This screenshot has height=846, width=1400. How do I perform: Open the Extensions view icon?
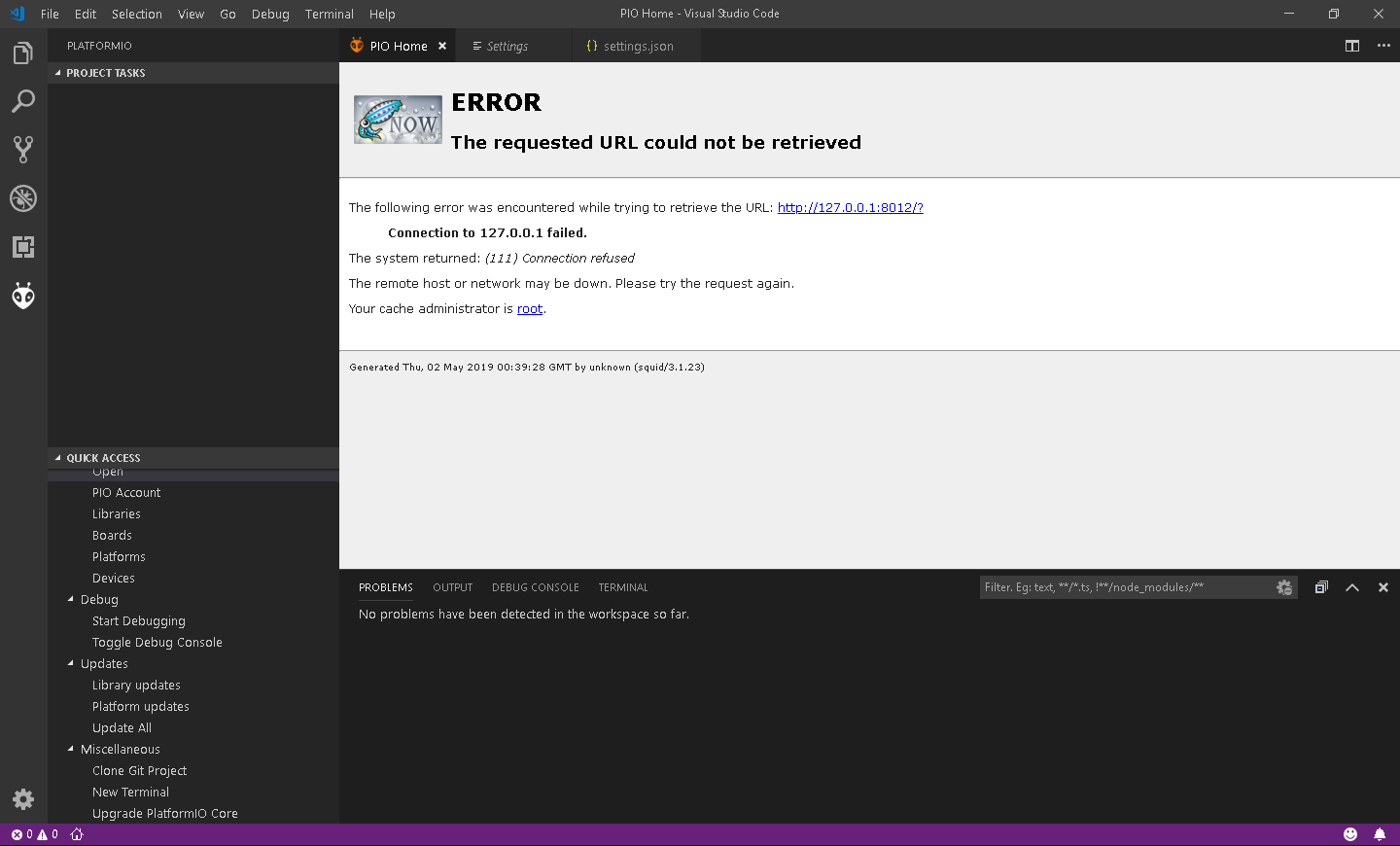(x=23, y=247)
